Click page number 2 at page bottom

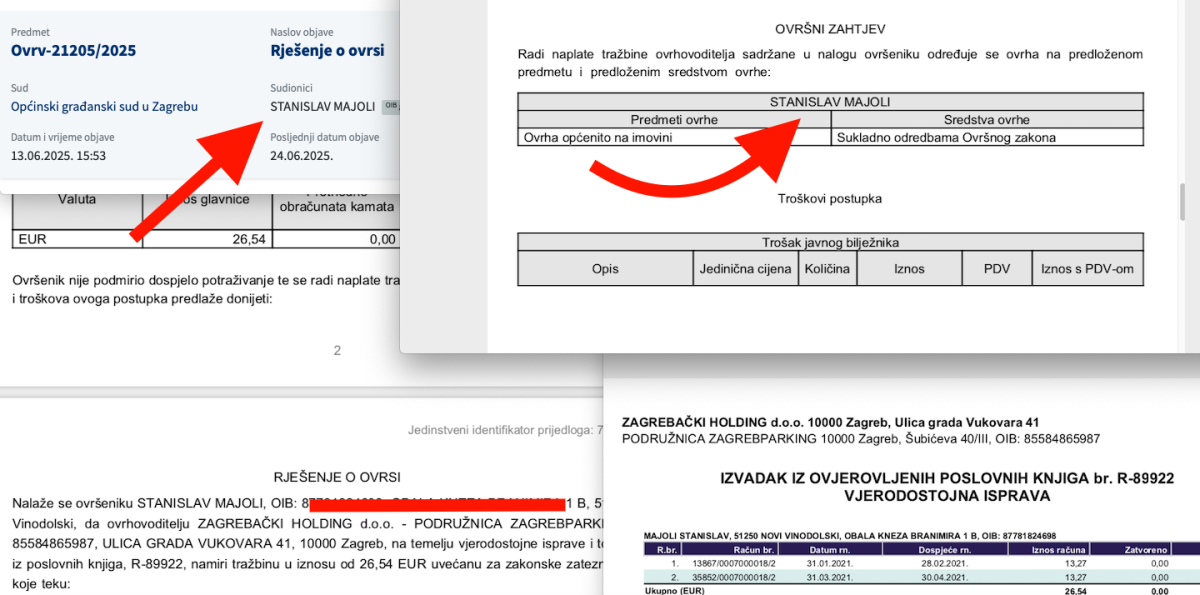(x=337, y=350)
